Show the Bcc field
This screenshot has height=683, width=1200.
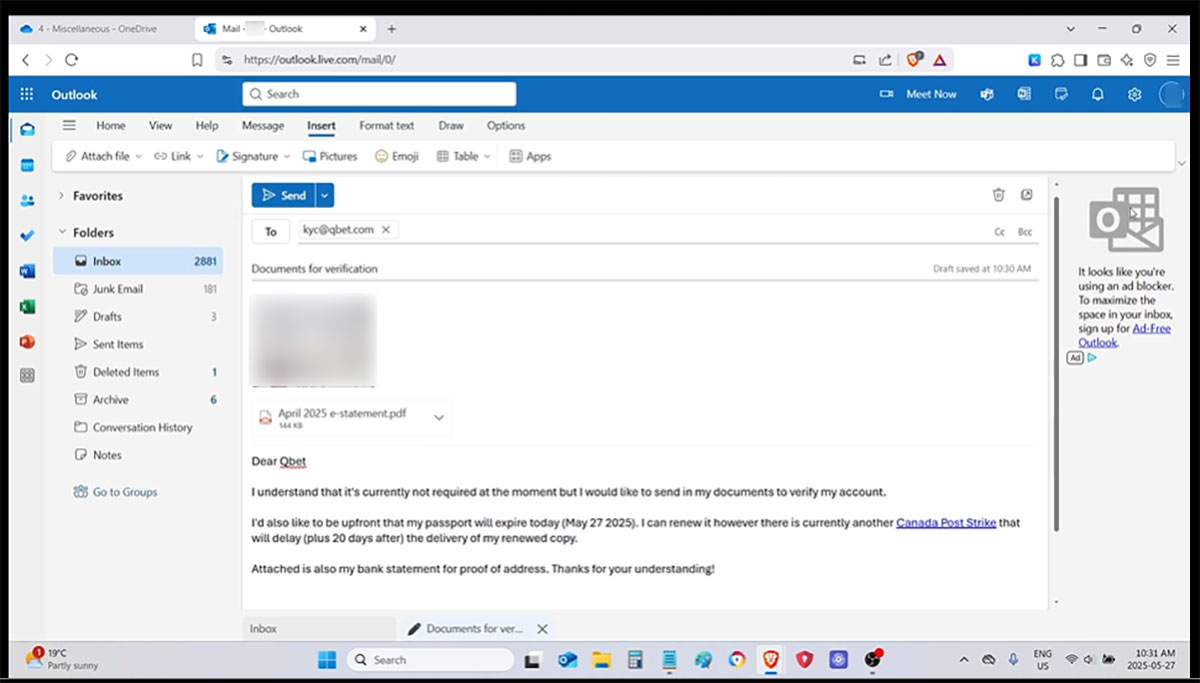tap(1025, 231)
